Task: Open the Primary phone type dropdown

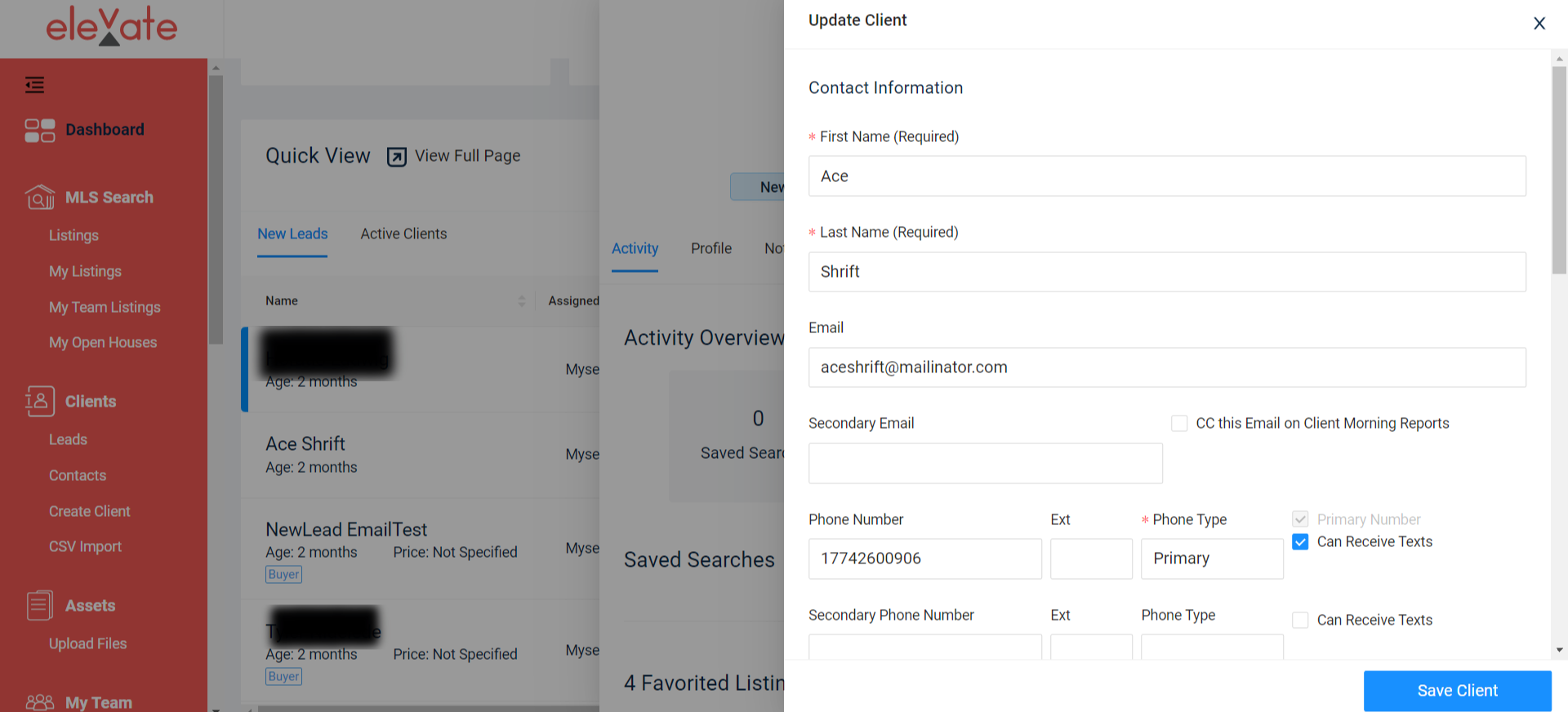Action: [x=1212, y=558]
